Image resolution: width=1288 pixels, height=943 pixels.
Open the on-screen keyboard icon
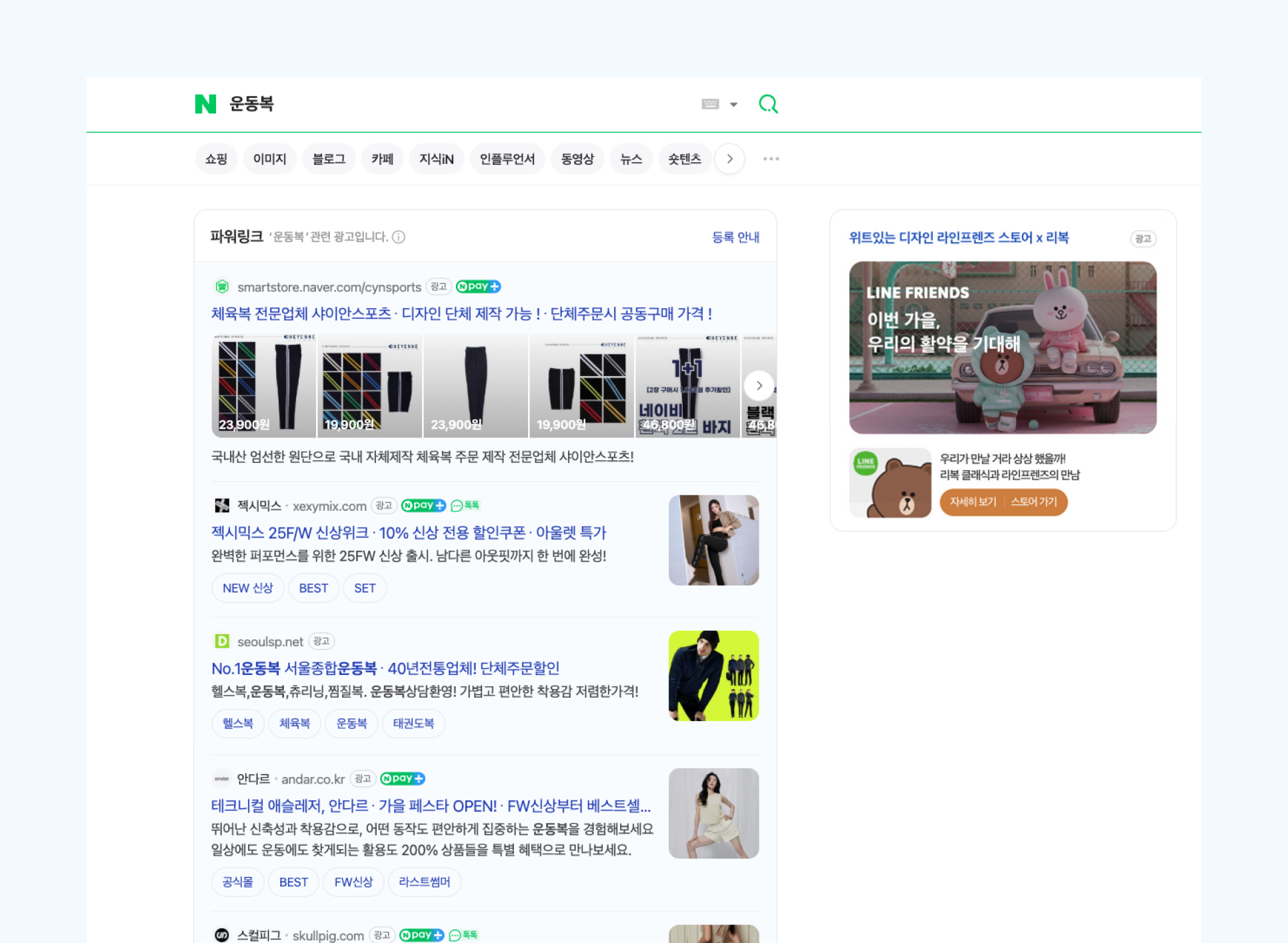710,104
